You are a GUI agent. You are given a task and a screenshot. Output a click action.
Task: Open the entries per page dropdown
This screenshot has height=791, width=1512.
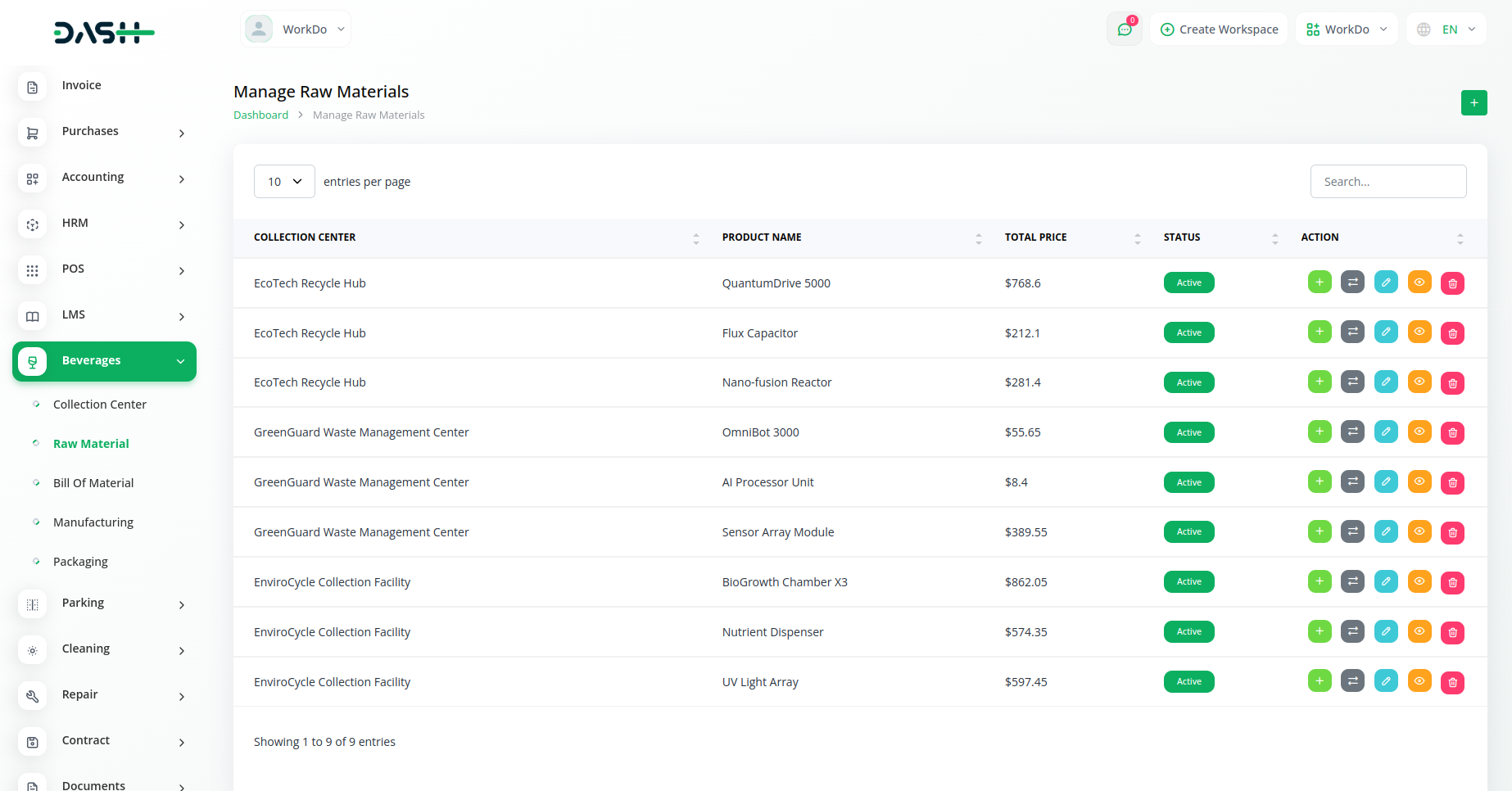click(284, 182)
